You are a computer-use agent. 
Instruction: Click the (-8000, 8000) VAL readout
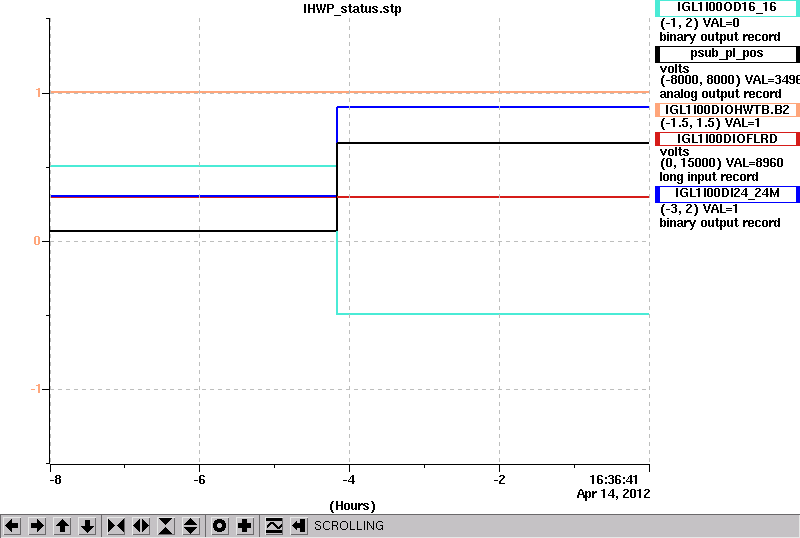(730, 80)
